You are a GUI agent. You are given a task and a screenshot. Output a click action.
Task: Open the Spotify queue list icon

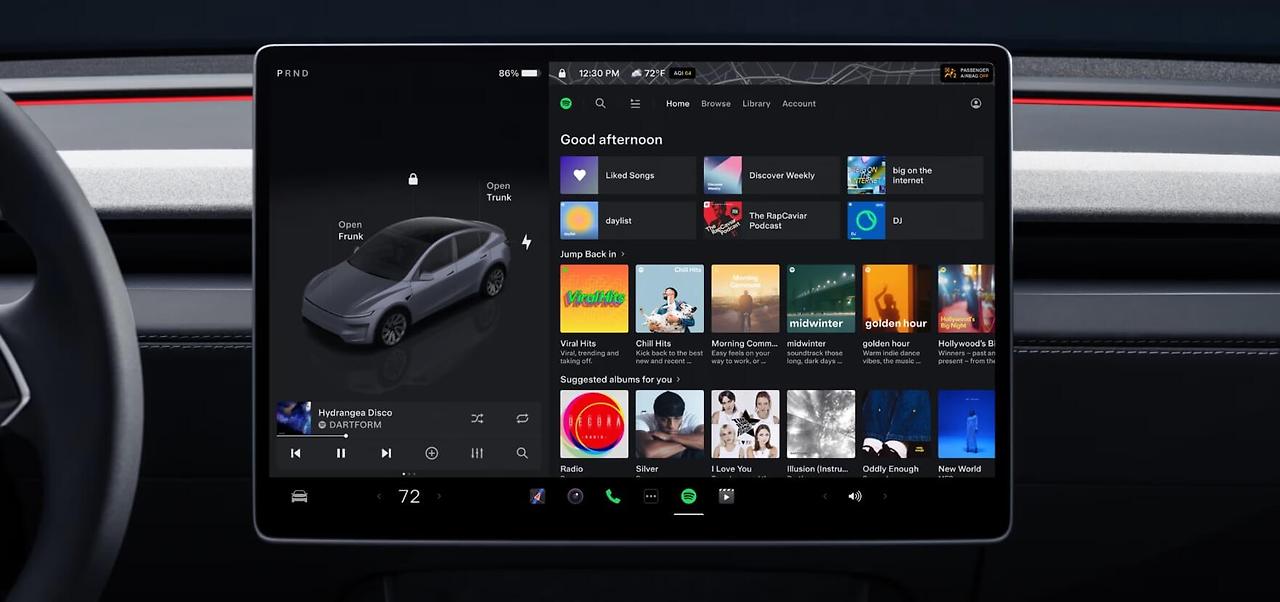coord(635,103)
